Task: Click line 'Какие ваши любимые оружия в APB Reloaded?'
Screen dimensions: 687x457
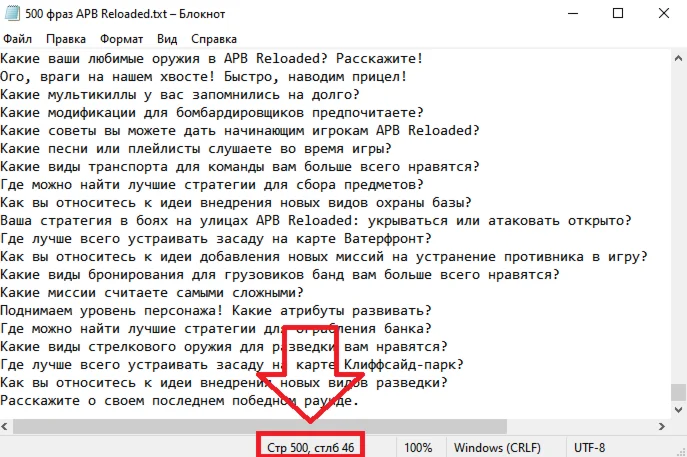Action: tap(212, 58)
